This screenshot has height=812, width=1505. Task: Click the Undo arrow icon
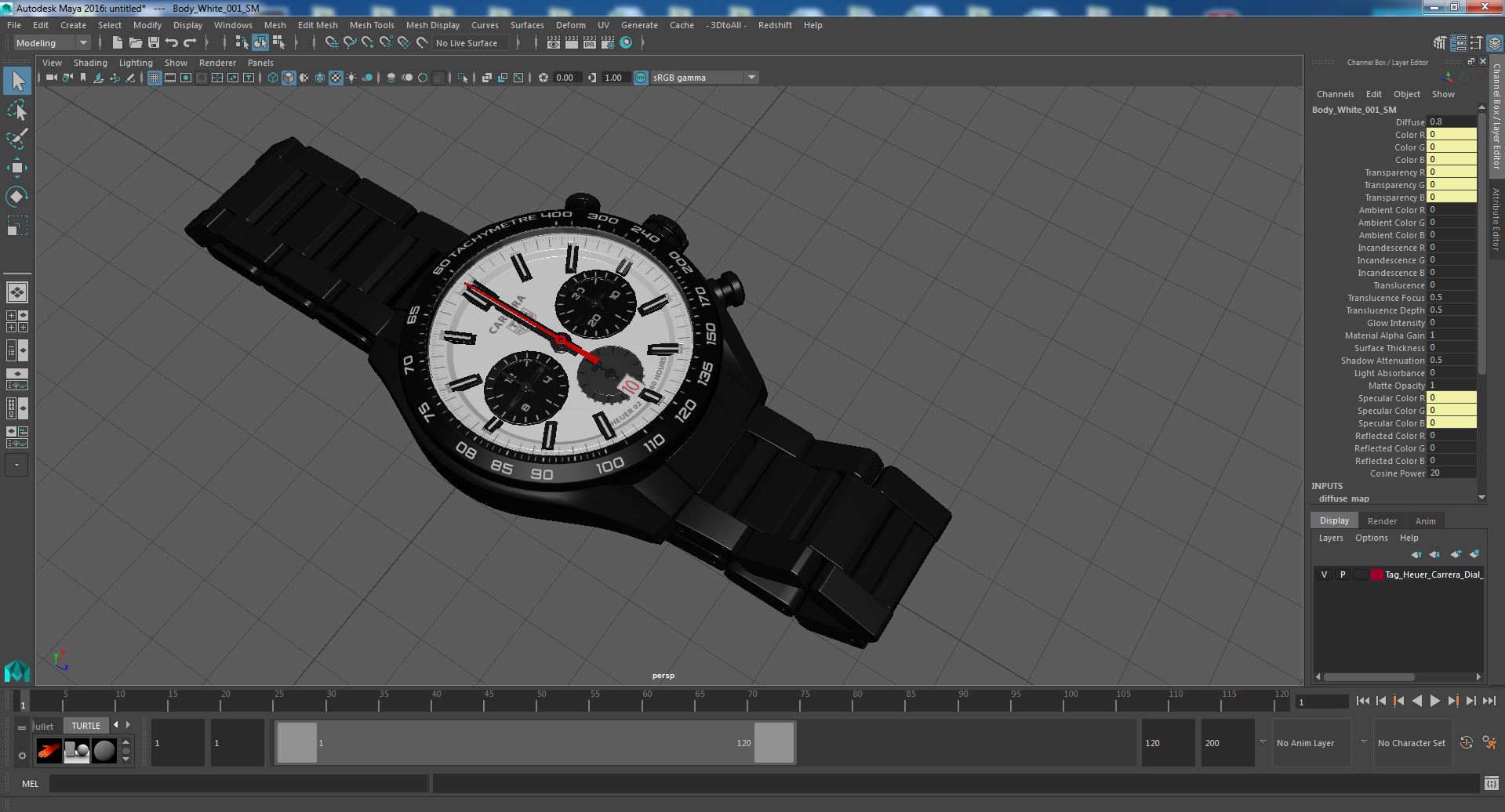[172, 43]
